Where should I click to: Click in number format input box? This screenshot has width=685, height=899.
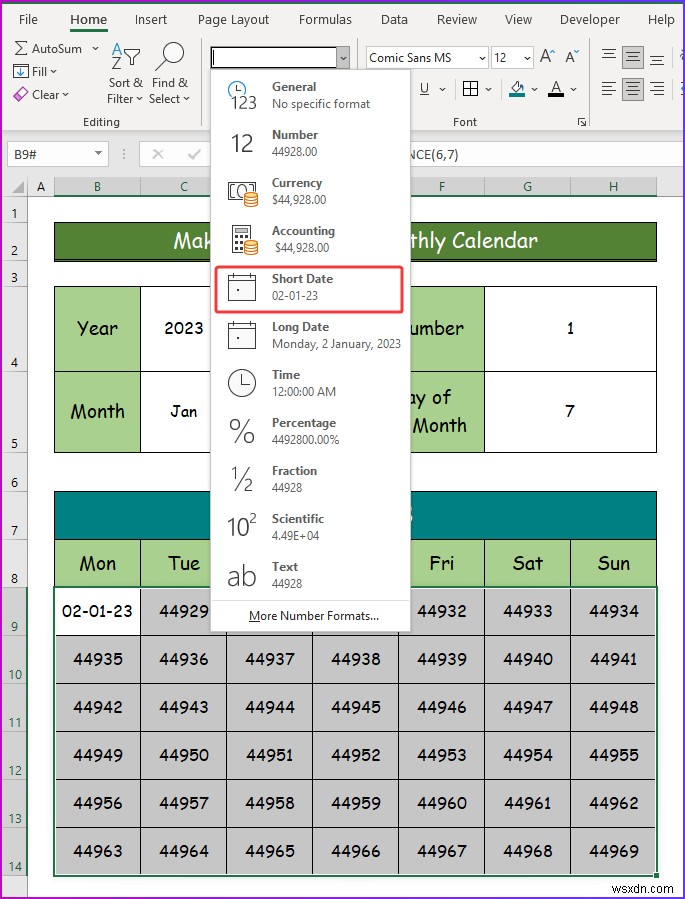274,57
